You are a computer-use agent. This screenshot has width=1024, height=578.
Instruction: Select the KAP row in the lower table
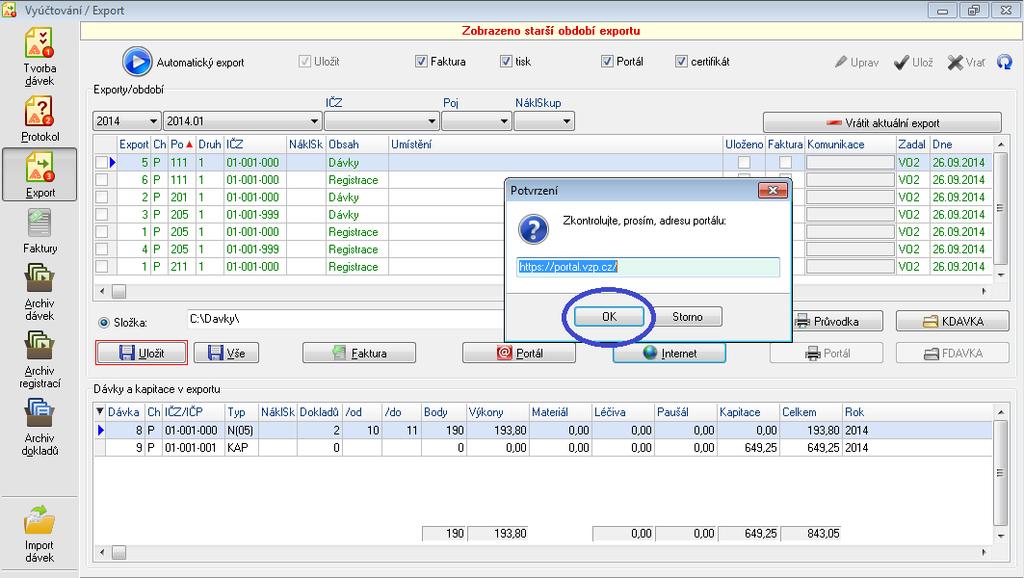click(542, 447)
